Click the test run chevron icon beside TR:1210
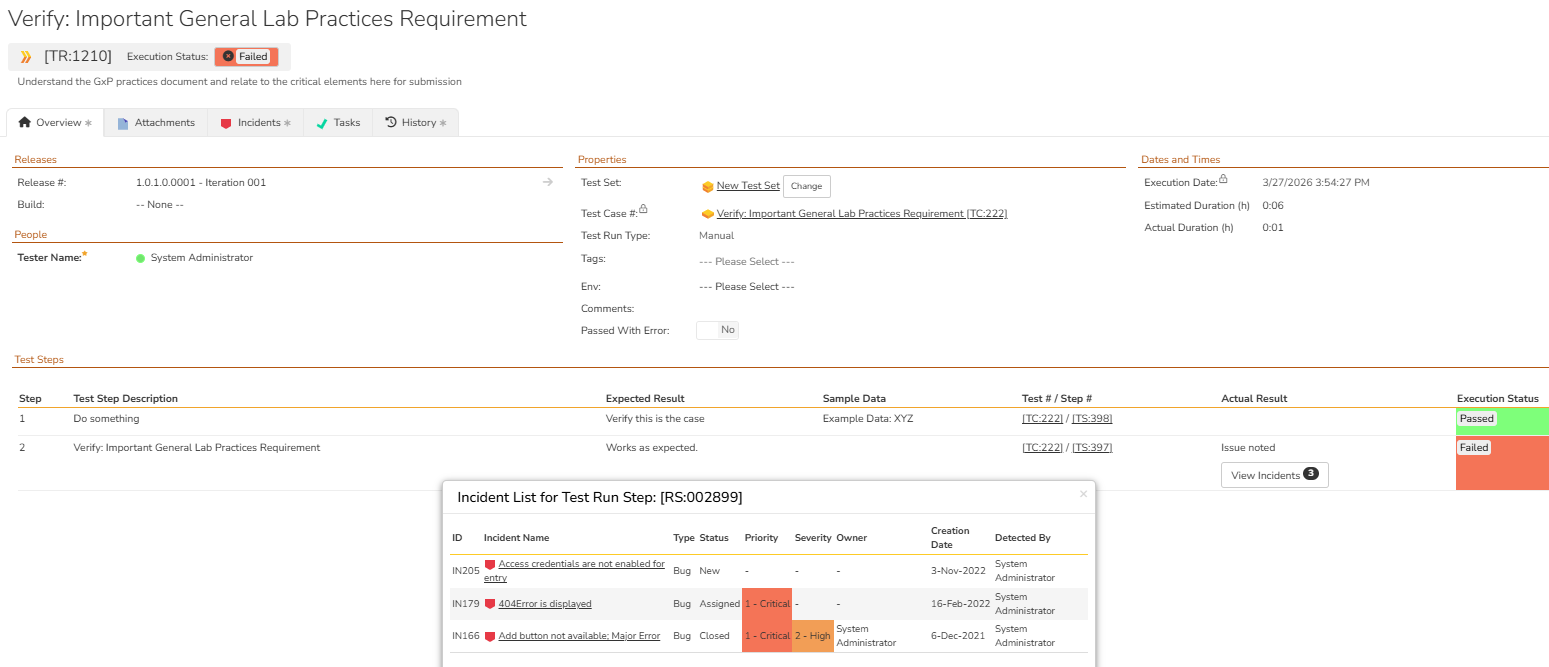Image resolution: width=1549 pixels, height=667 pixels. (26, 57)
